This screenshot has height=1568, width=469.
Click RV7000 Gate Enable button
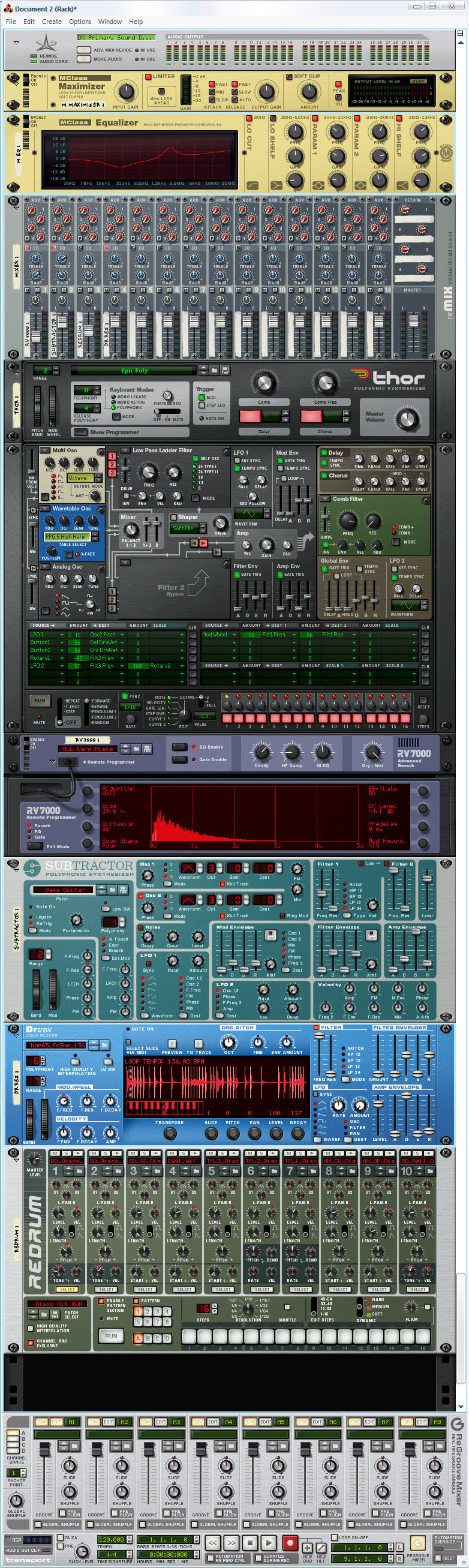point(179,759)
